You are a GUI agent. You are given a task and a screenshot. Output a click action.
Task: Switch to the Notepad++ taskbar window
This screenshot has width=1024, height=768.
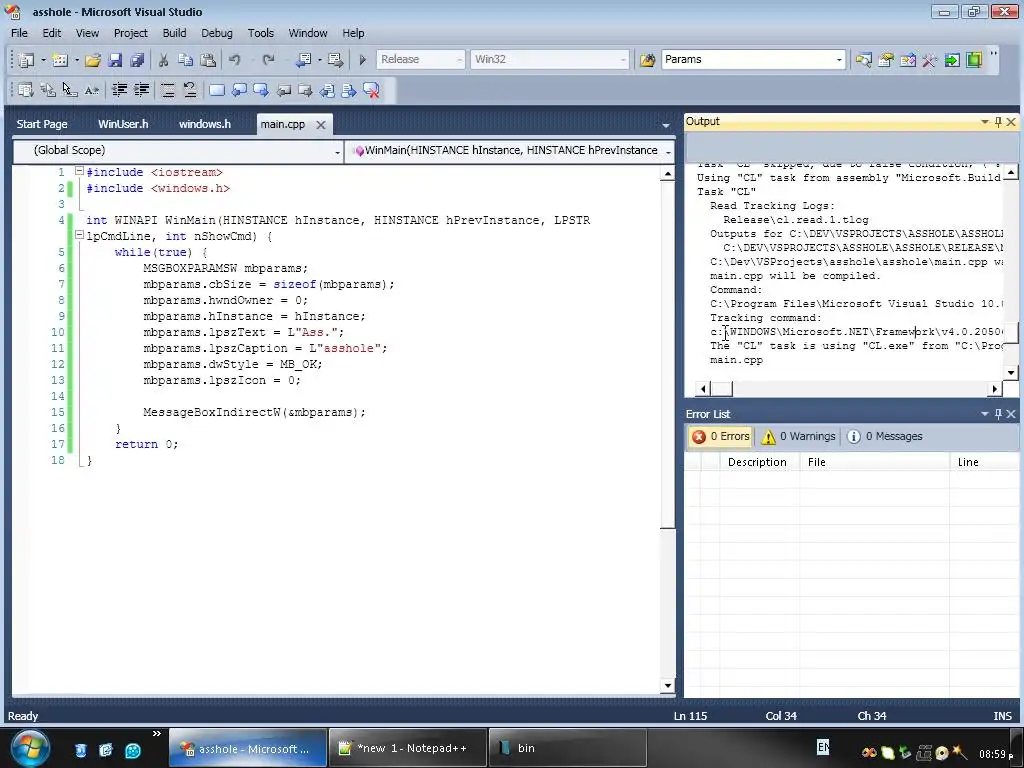point(409,748)
